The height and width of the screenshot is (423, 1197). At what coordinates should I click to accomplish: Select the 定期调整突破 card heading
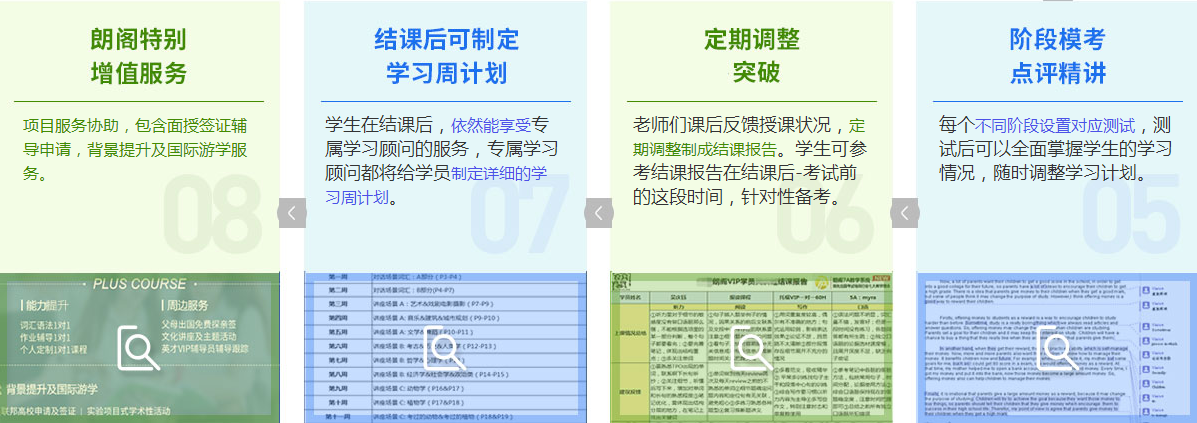[751, 56]
